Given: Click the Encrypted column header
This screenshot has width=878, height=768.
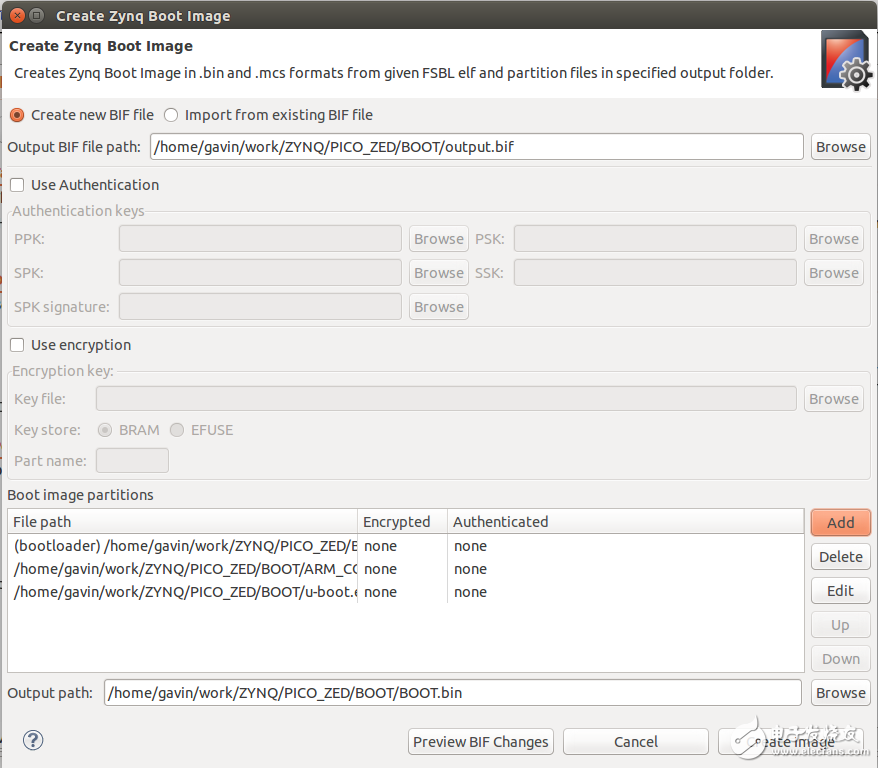Looking at the screenshot, I should pos(401,522).
